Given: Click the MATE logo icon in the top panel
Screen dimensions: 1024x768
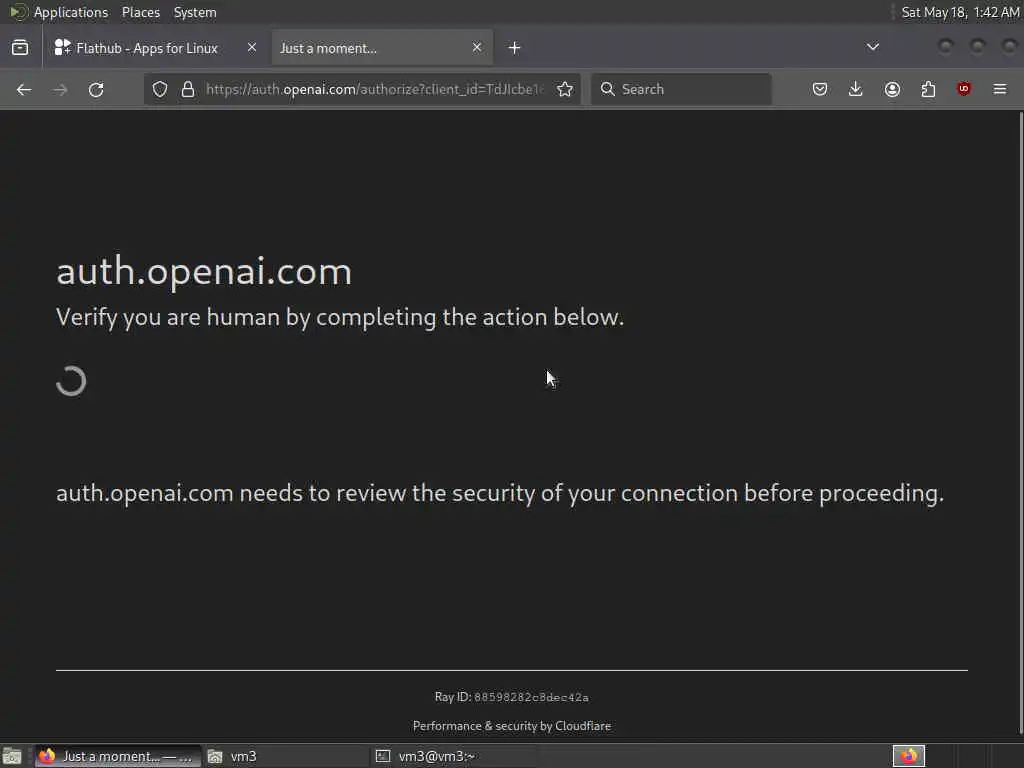Looking at the screenshot, I should 18,12.
